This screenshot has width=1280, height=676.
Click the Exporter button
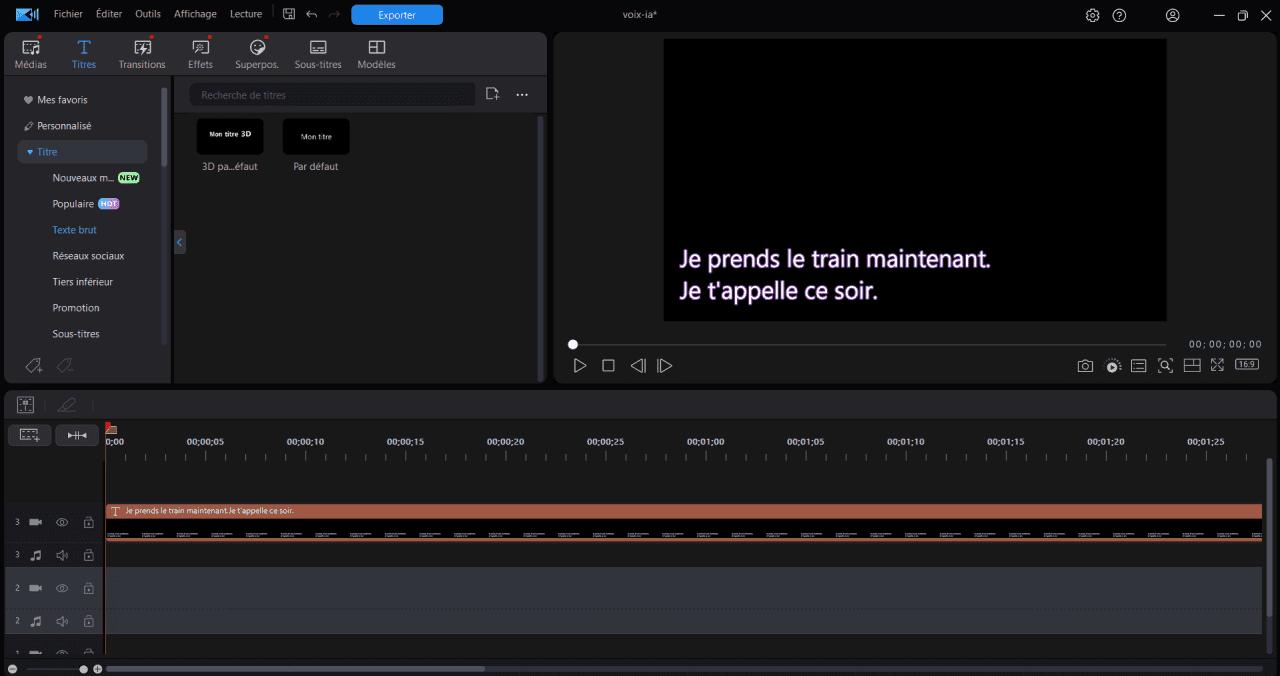pos(397,14)
